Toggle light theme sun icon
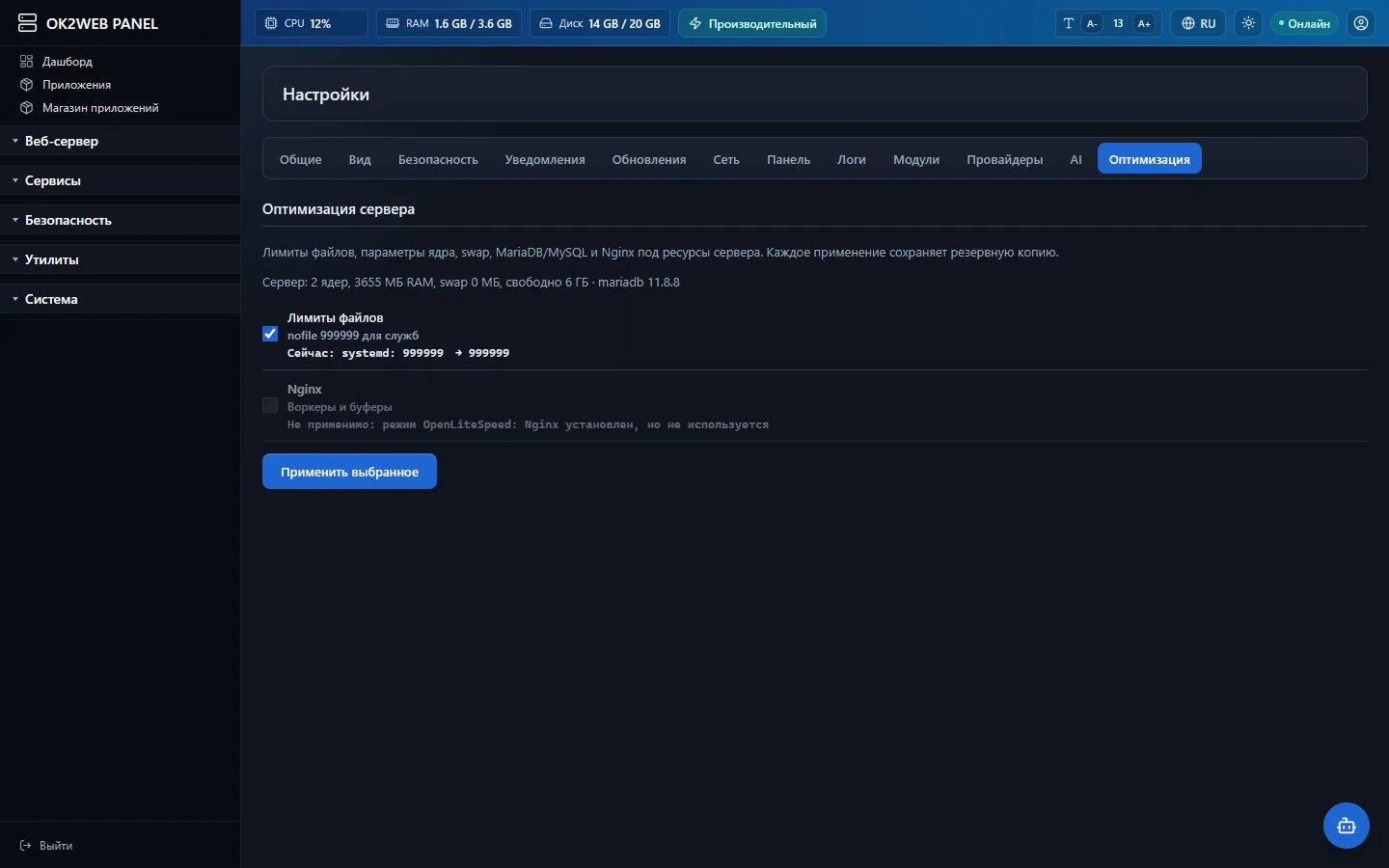Viewport: 1389px width, 868px height. click(x=1248, y=23)
